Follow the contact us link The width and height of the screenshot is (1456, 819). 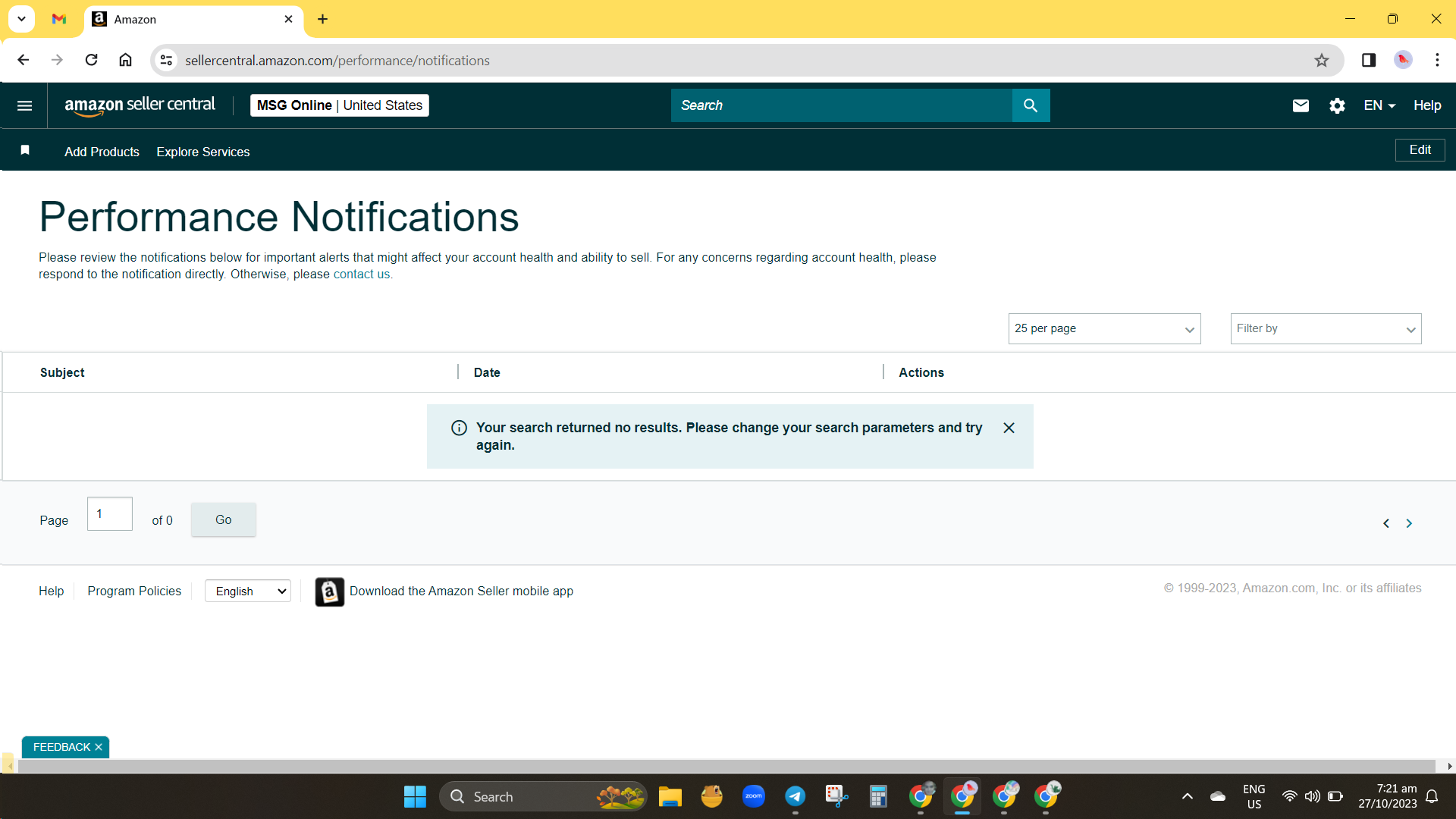pos(362,275)
